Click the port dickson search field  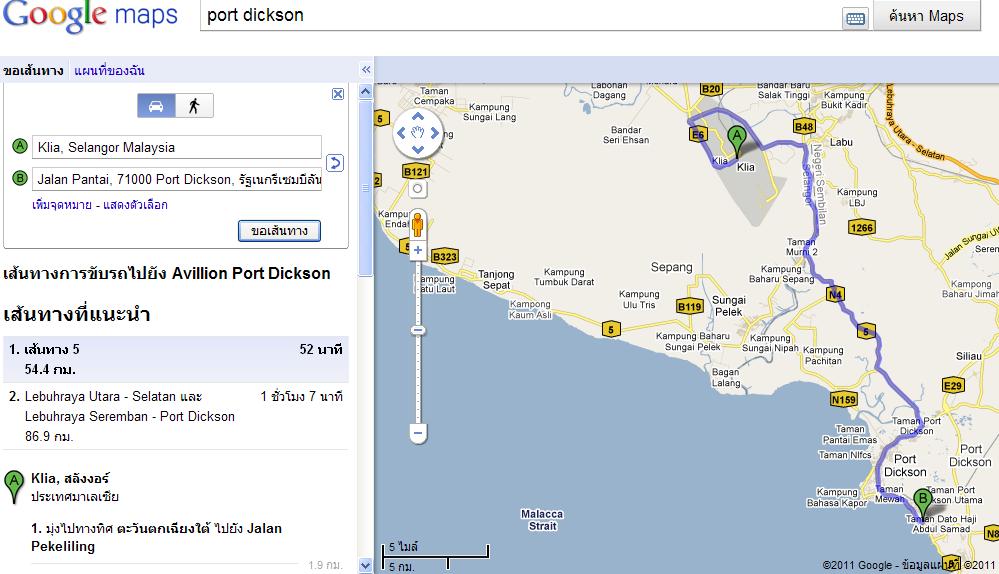pos(520,16)
